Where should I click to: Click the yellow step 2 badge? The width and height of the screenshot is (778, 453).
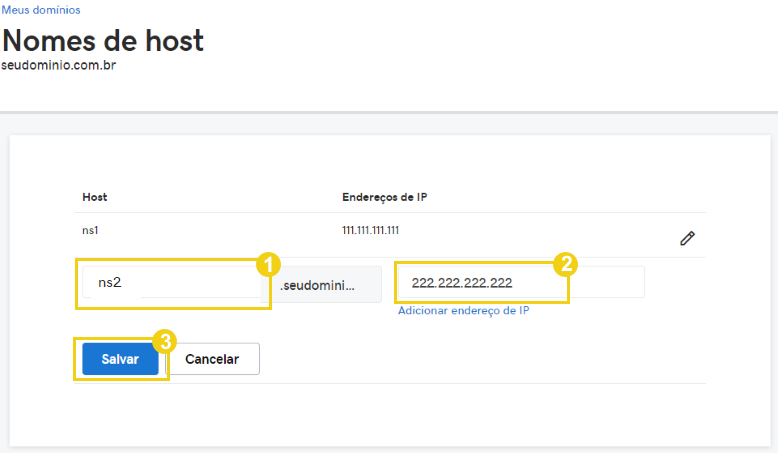(x=566, y=264)
